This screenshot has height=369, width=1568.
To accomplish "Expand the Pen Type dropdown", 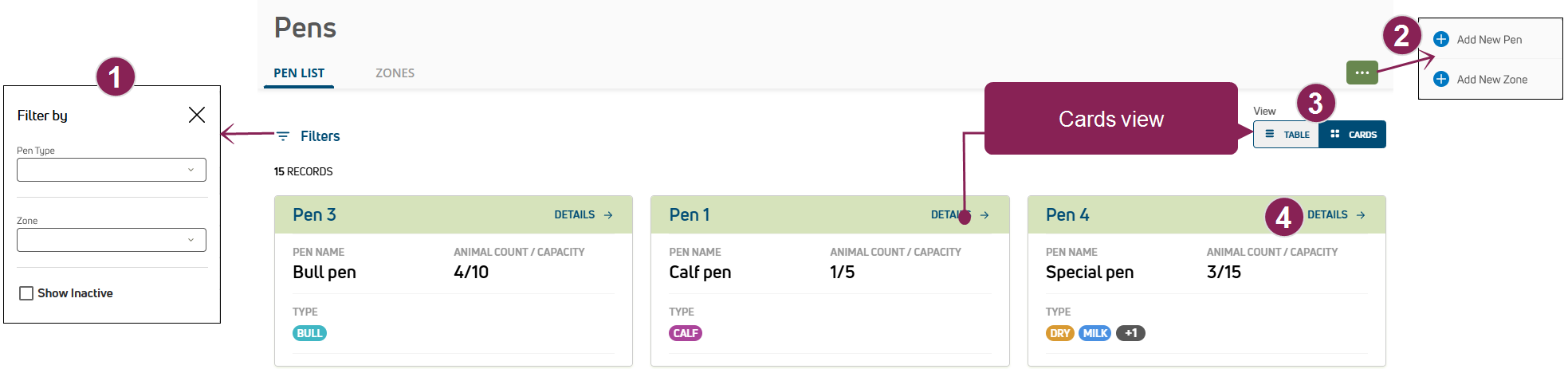I will [112, 170].
